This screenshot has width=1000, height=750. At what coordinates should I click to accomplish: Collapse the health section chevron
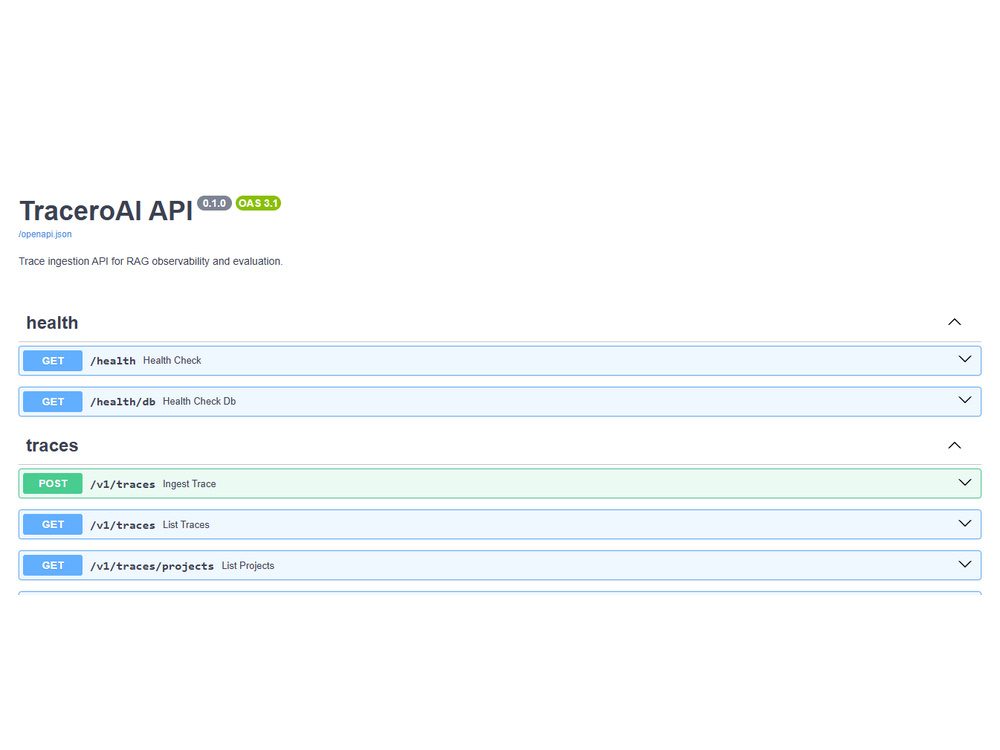tap(954, 322)
